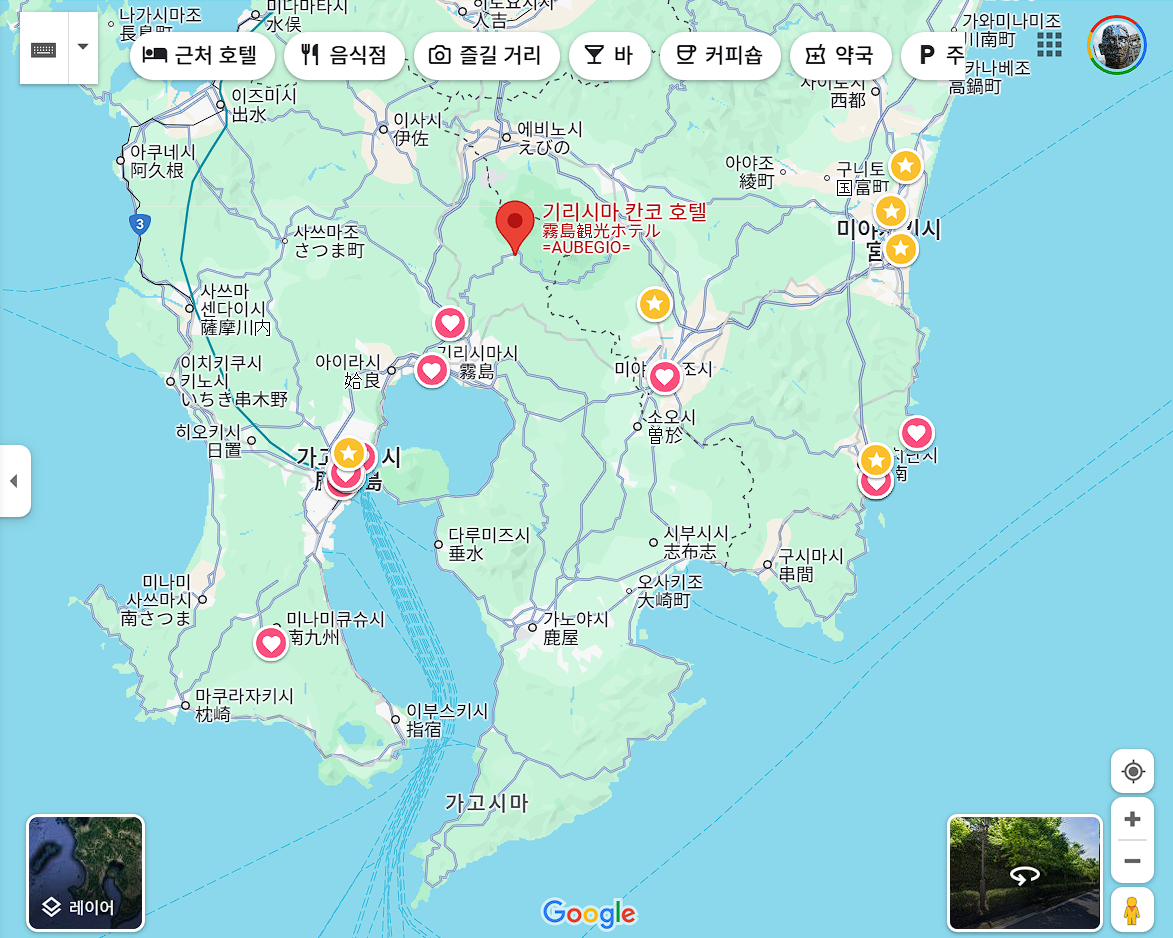The width and height of the screenshot is (1173, 938).
Task: Click the 소오시 曽於 city label
Action: (671, 426)
